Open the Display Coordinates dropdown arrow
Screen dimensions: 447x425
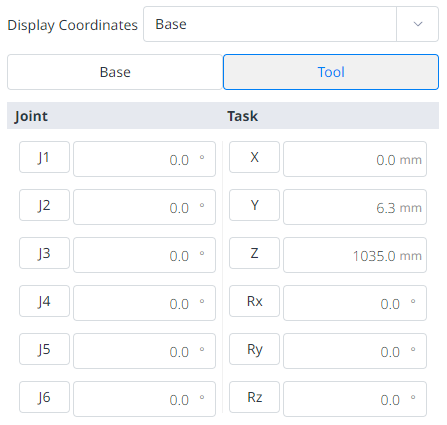point(417,24)
